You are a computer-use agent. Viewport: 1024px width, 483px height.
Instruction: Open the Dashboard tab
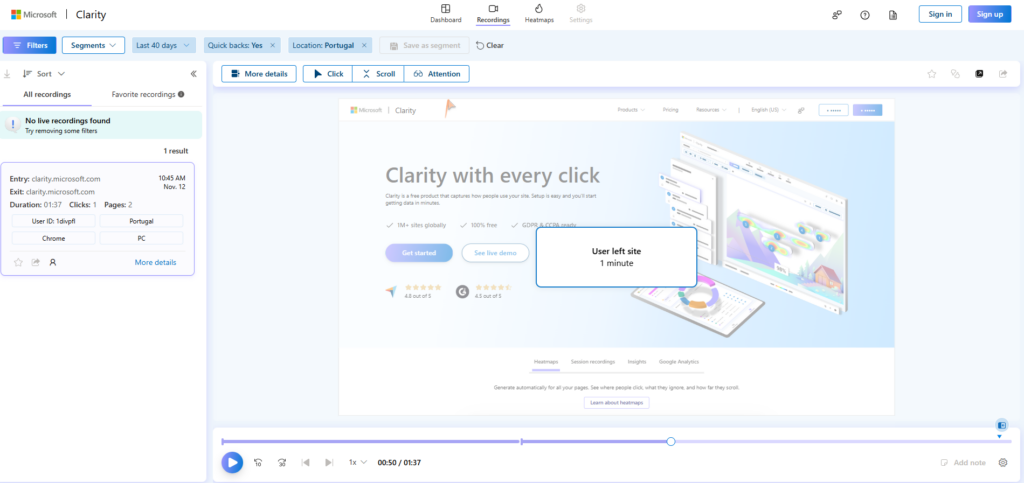pos(445,14)
